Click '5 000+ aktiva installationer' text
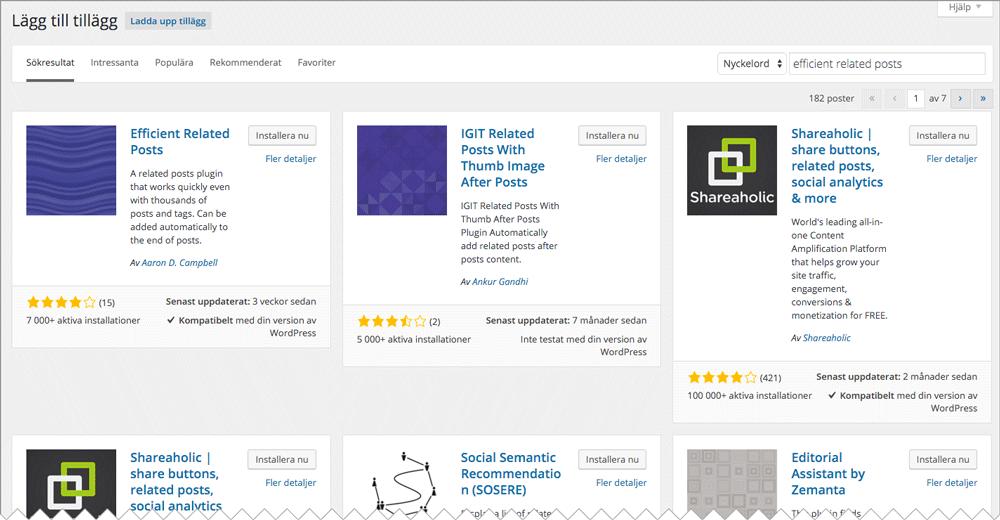 (x=414, y=339)
